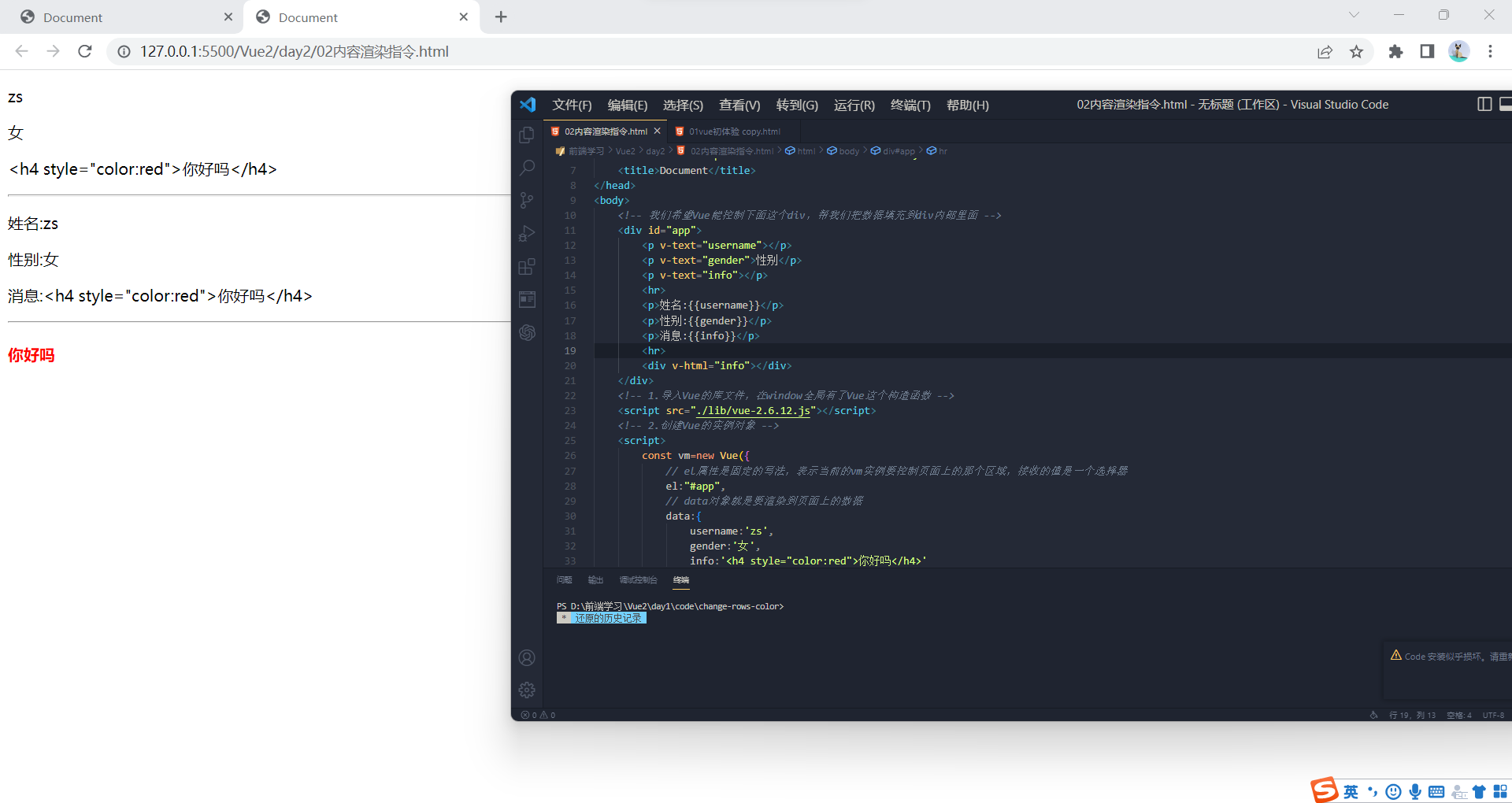Switch to the 输出 panel tab
The image size is (1512, 803).
595,580
